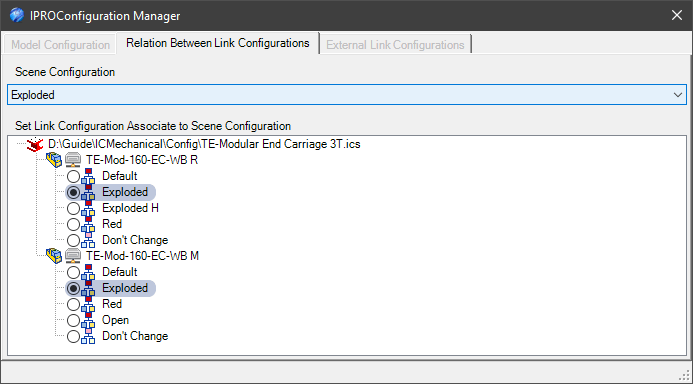Select Don't Change radio for TE-Mod-160-EC-WB M
Image resolution: width=693 pixels, height=384 pixels.
pos(73,336)
